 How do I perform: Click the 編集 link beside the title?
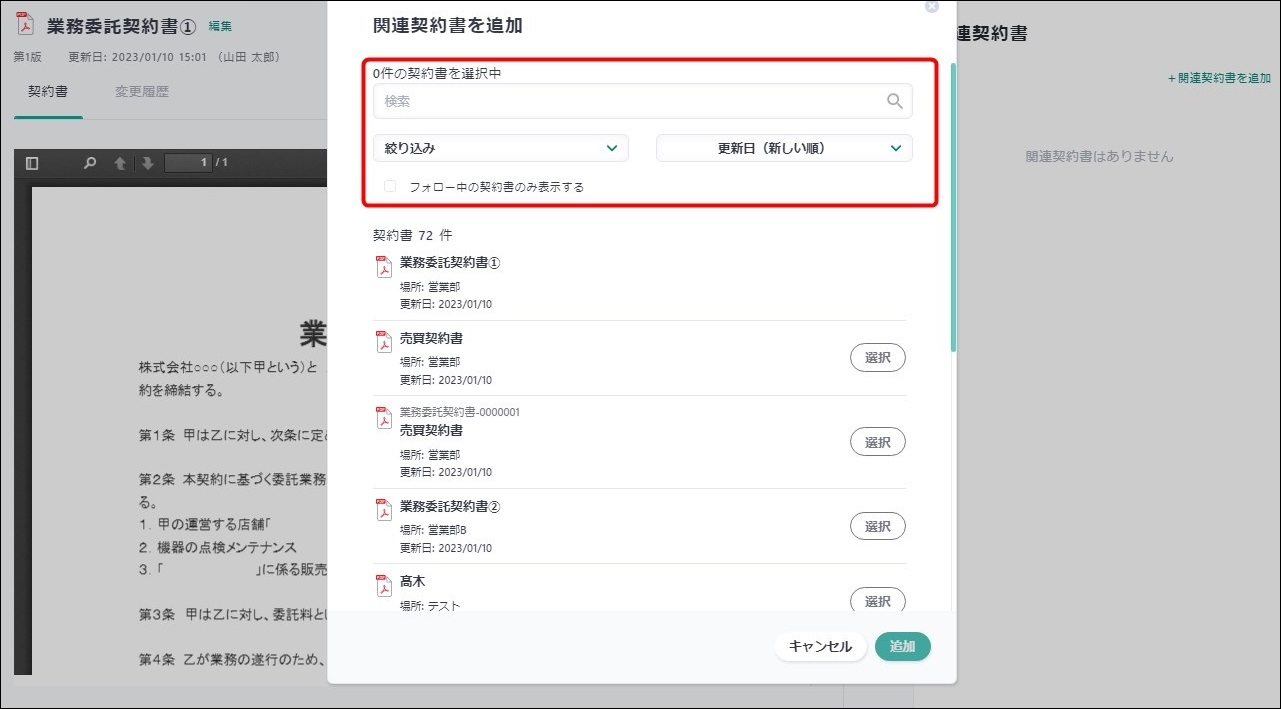tap(220, 26)
